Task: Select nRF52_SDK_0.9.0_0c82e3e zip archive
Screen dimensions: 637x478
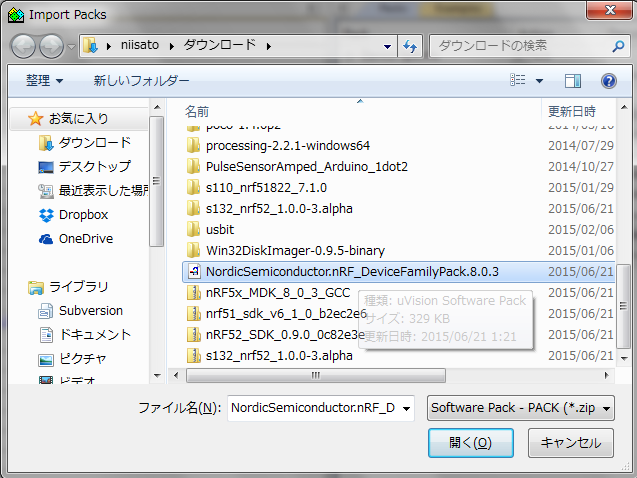Action: [x=285, y=335]
